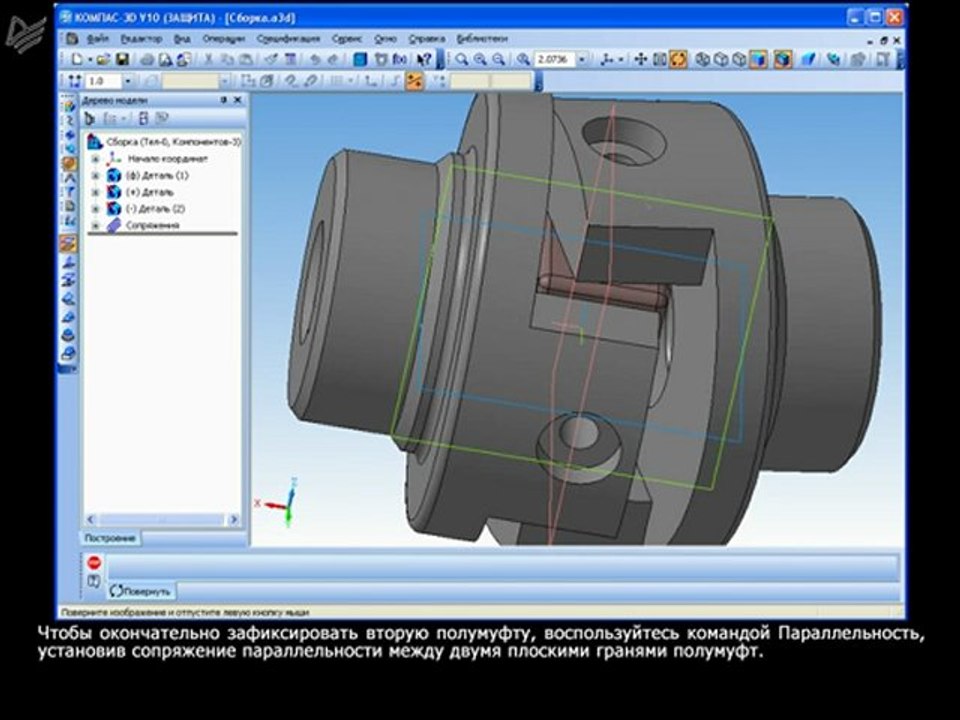Toggle the orange snap percent icon

[x=414, y=81]
